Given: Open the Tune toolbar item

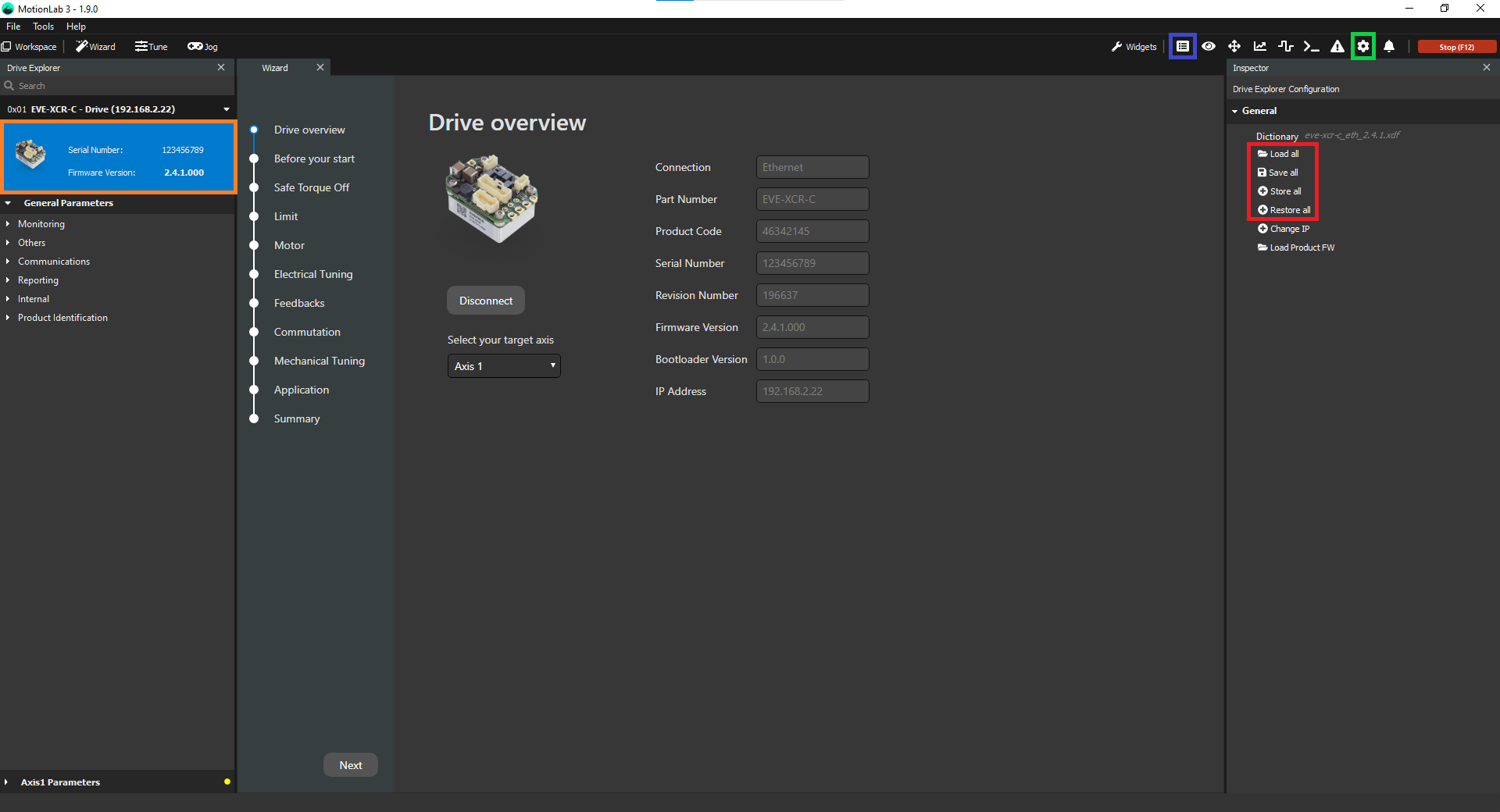Looking at the screenshot, I should (x=151, y=47).
